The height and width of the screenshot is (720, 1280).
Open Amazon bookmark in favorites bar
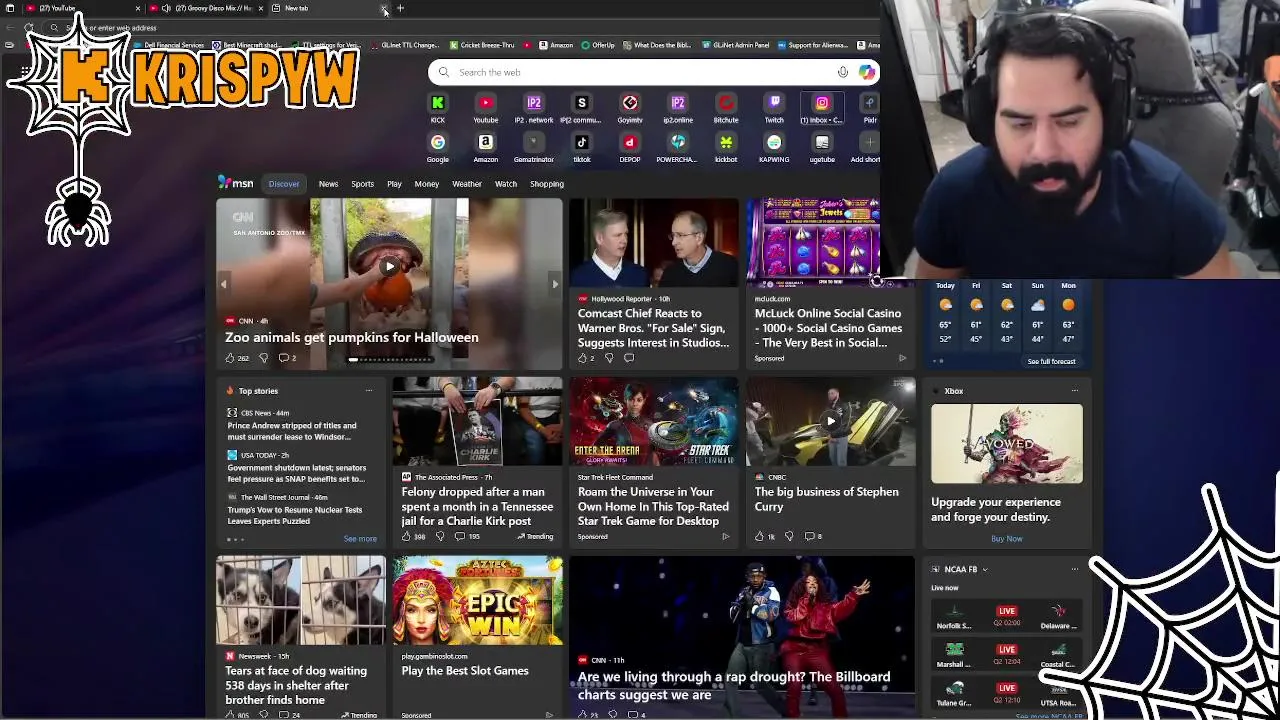tap(556, 45)
